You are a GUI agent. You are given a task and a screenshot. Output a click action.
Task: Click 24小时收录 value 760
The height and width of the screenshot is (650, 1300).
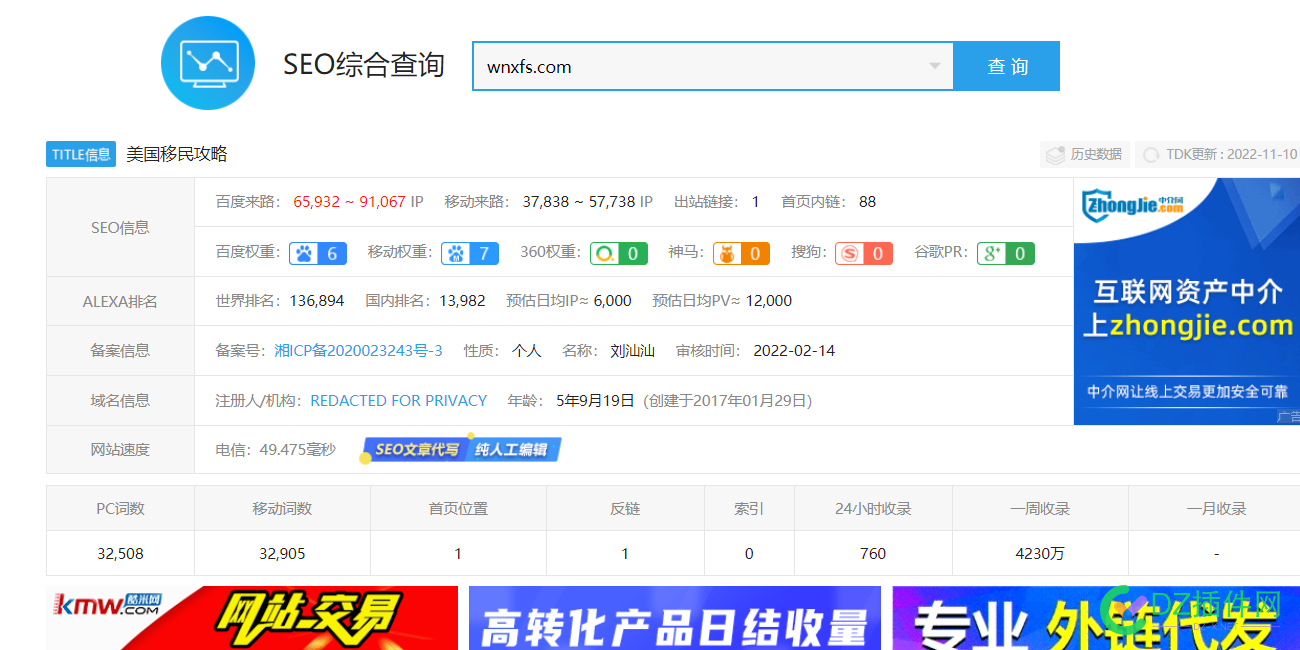pos(873,554)
